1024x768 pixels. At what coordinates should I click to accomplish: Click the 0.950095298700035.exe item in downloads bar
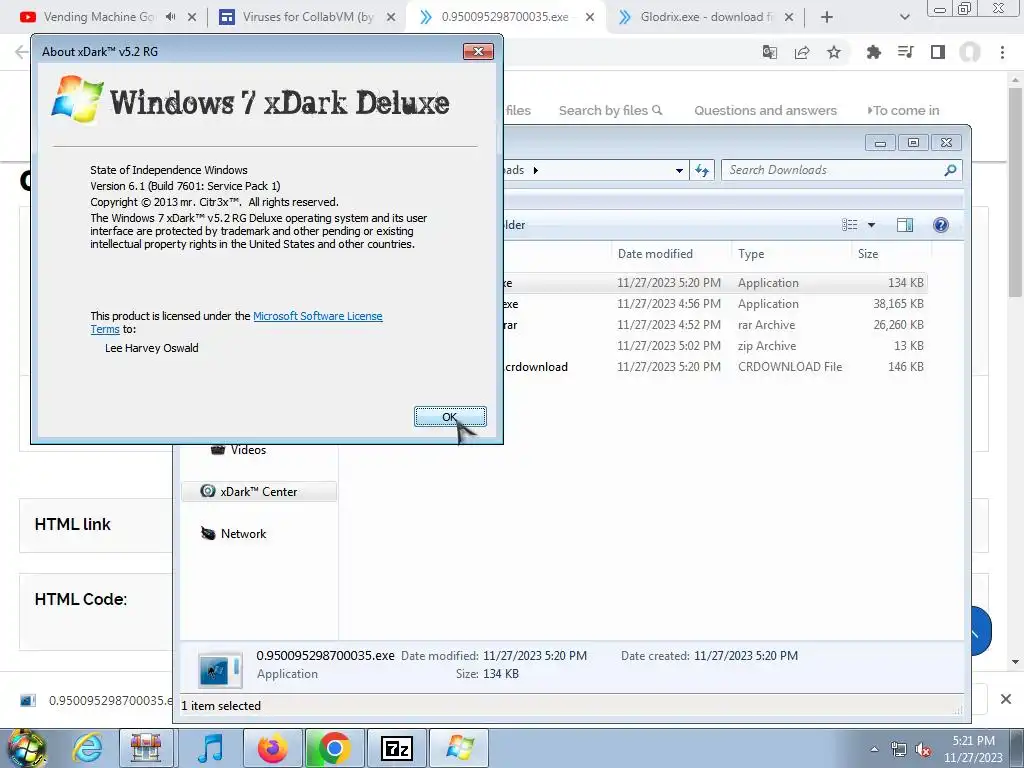[98, 700]
